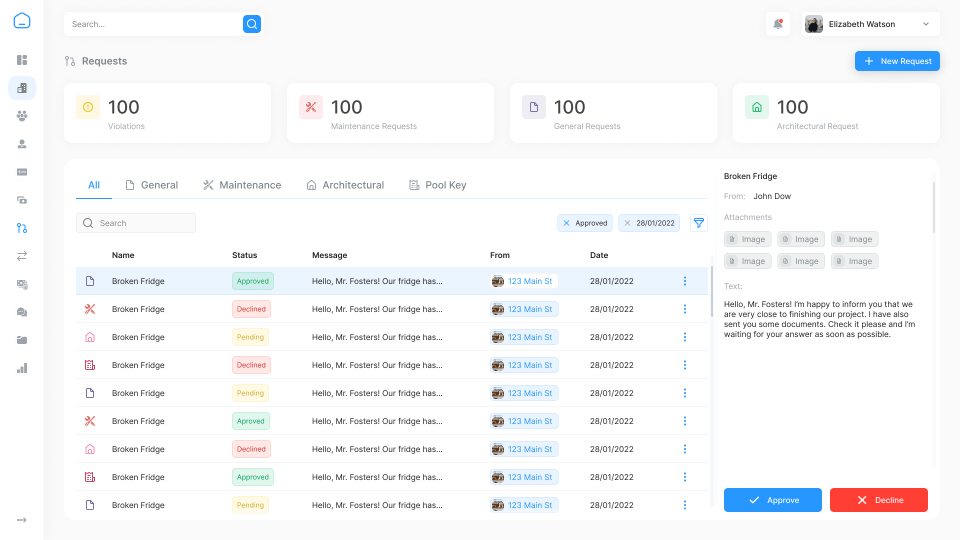Click the red Decline button
Screen dimensions: 960x540
[x=878, y=500]
